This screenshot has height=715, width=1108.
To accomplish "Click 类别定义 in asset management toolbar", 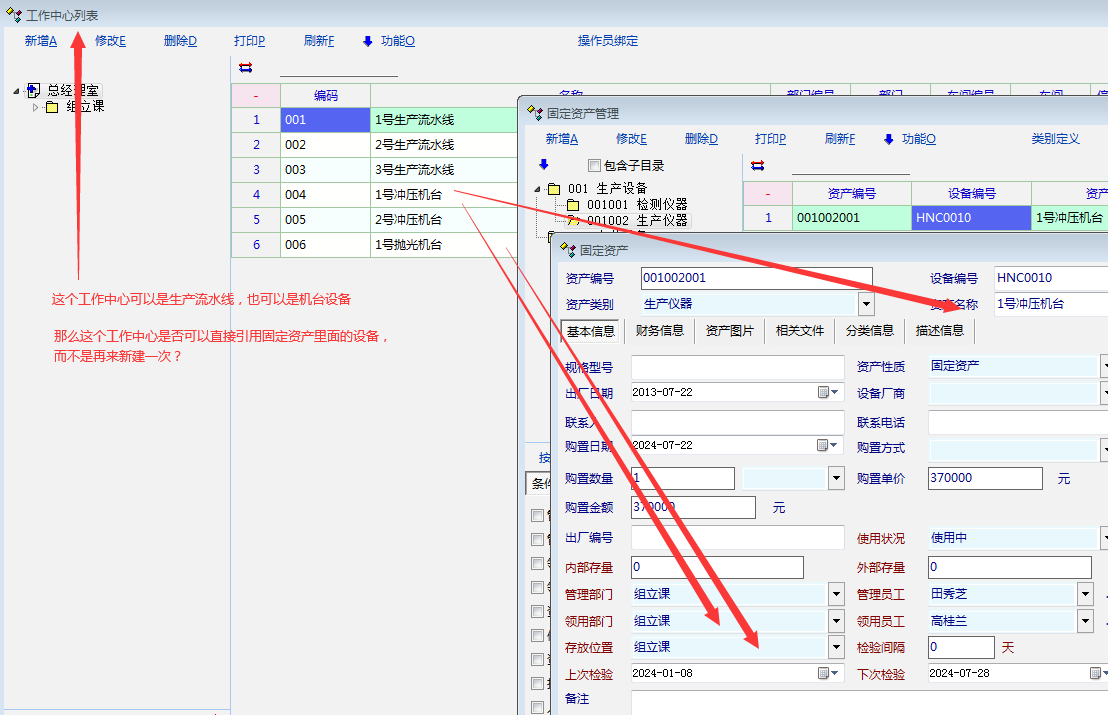I will [1055, 139].
